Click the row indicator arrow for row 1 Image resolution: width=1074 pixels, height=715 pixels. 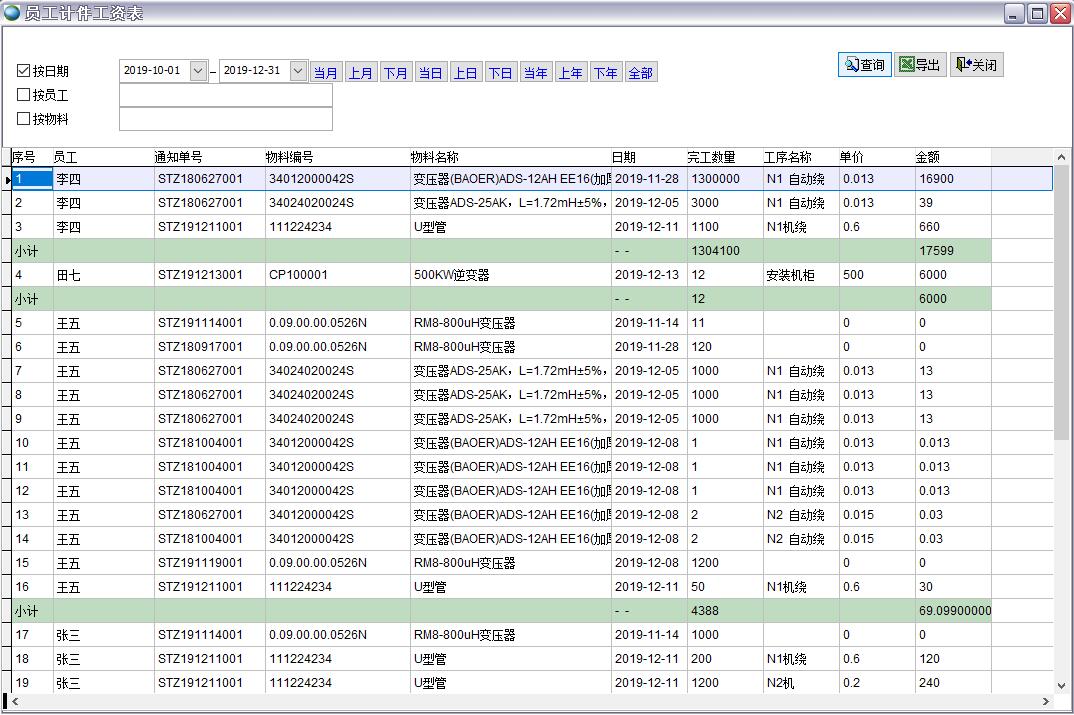coord(7,179)
